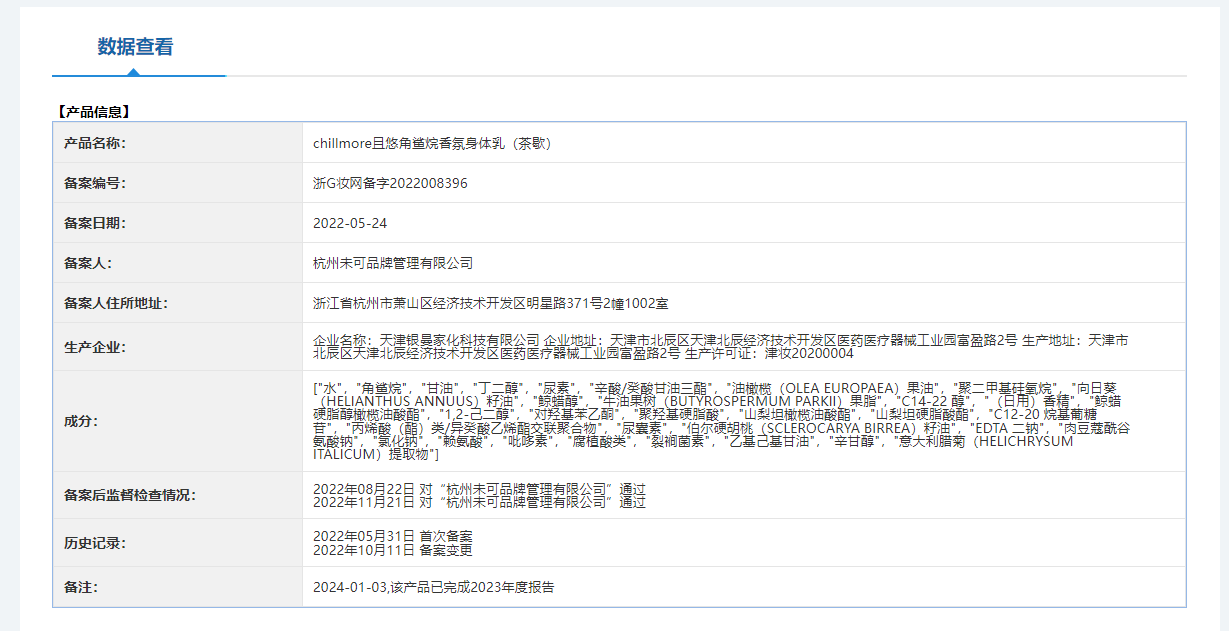Image resolution: width=1229 pixels, height=631 pixels.
Task: Click the 产品名称 label cell
Action: (x=178, y=143)
